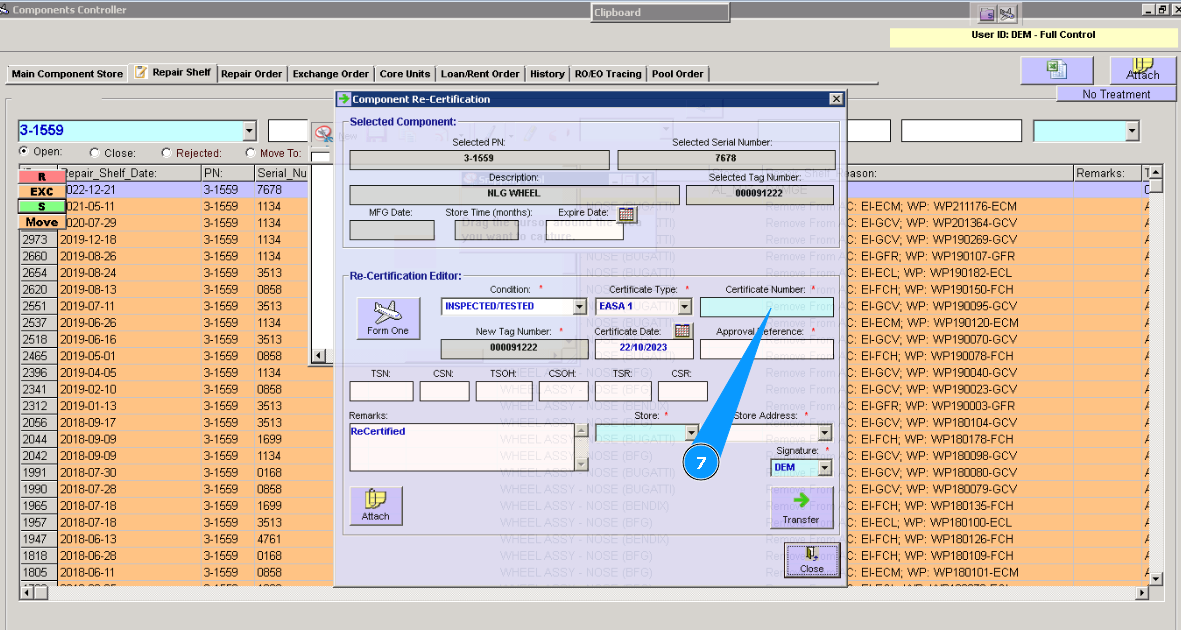The image size is (1181, 633).
Task: Click the No Treatment button
Action: click(x=1116, y=94)
